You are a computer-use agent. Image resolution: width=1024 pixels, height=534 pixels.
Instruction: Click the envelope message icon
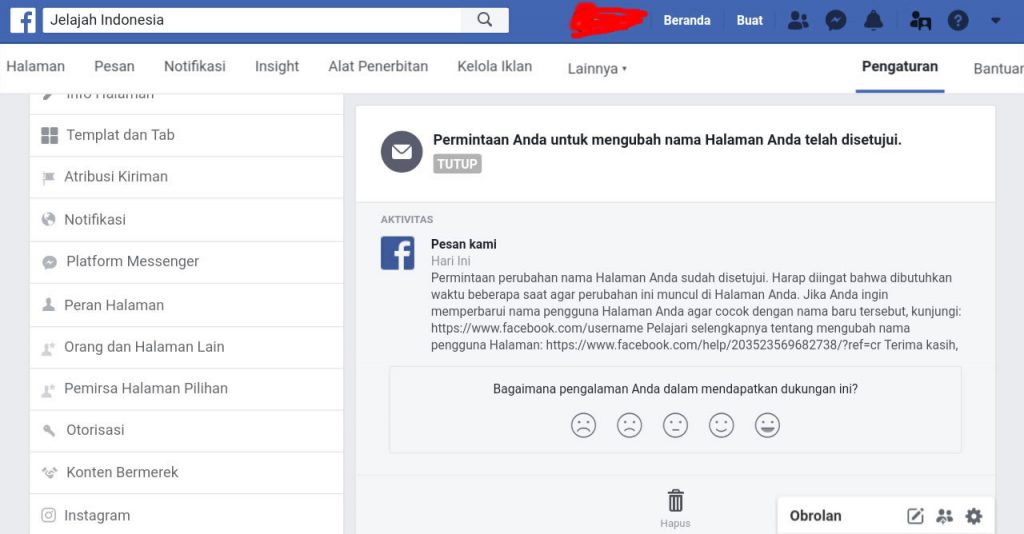[x=402, y=151]
